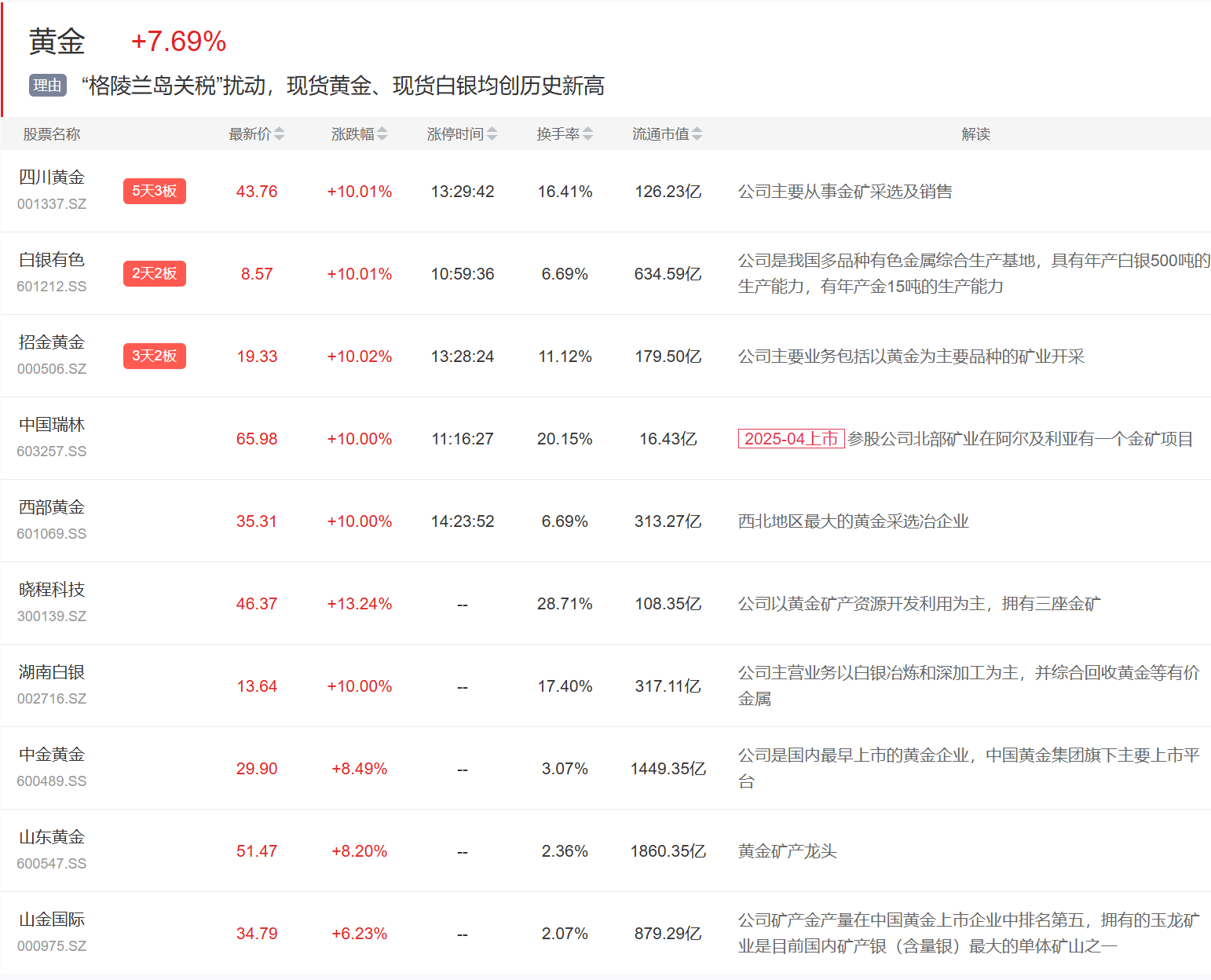Sort by 涨跌幅 column arrows
Viewport: 1211px width, 980px height.
382,134
